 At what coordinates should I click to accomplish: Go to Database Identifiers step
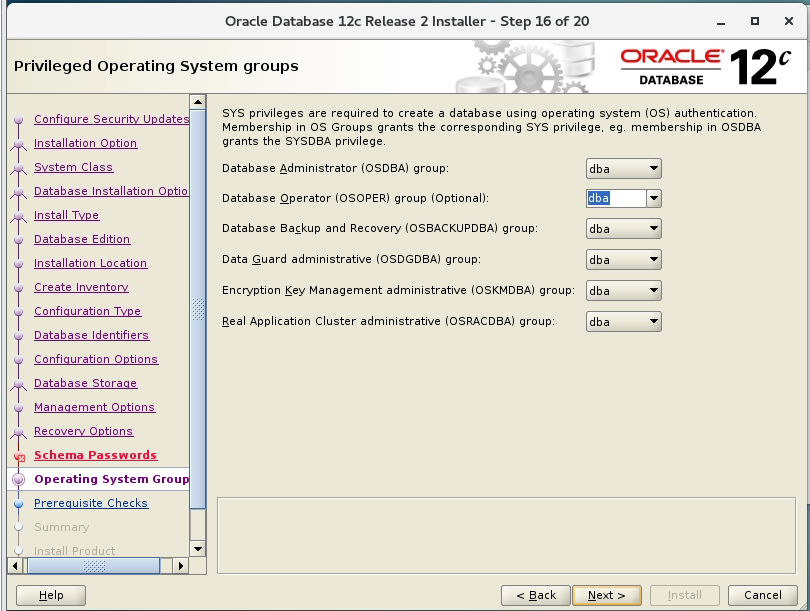pyautogui.click(x=91, y=335)
